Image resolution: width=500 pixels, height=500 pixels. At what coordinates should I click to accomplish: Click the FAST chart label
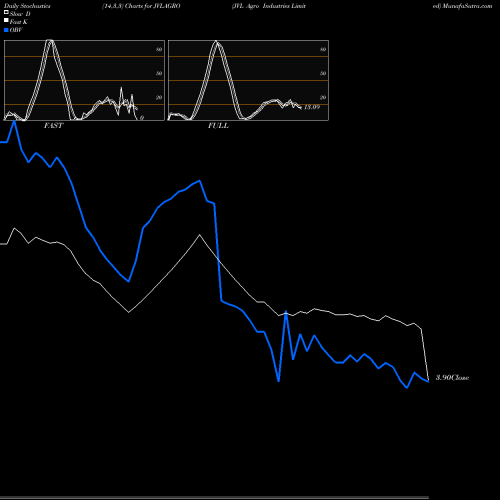53,126
